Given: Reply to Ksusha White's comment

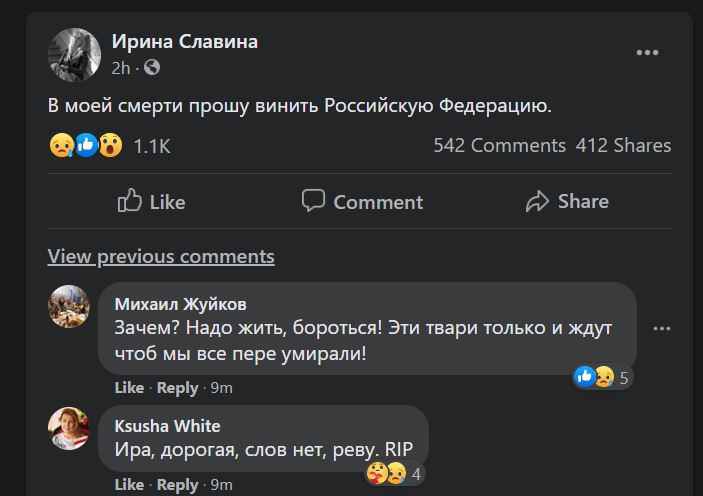Looking at the screenshot, I should [x=178, y=485].
